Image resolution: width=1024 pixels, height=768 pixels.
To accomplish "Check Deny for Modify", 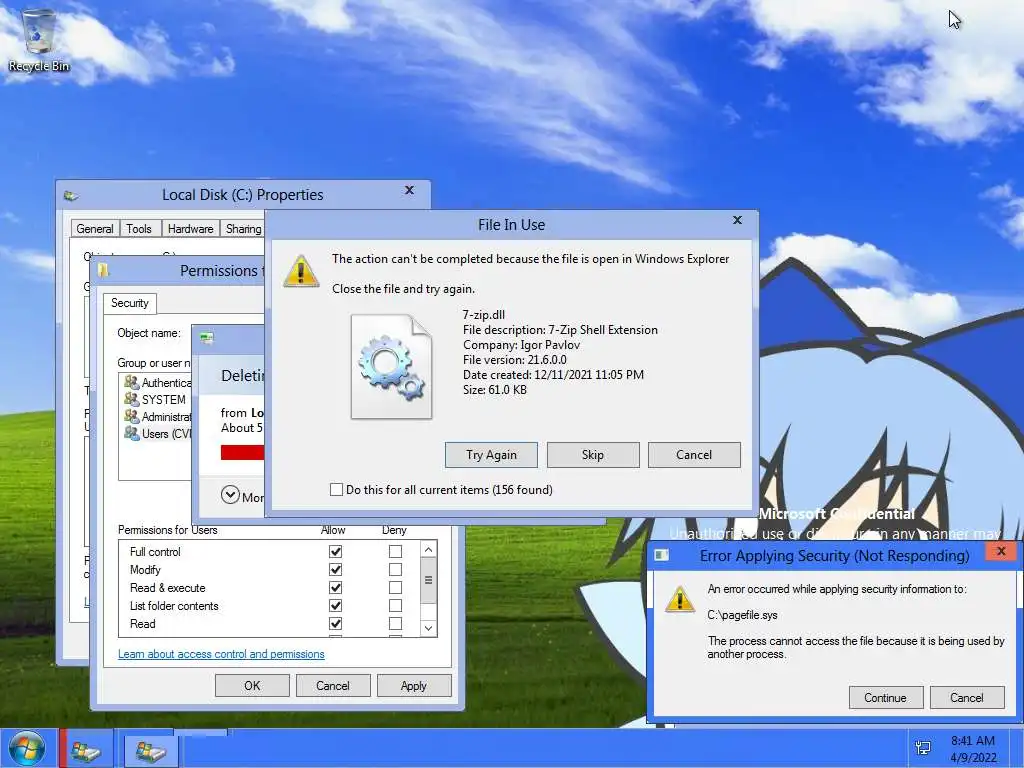I will [x=395, y=569].
